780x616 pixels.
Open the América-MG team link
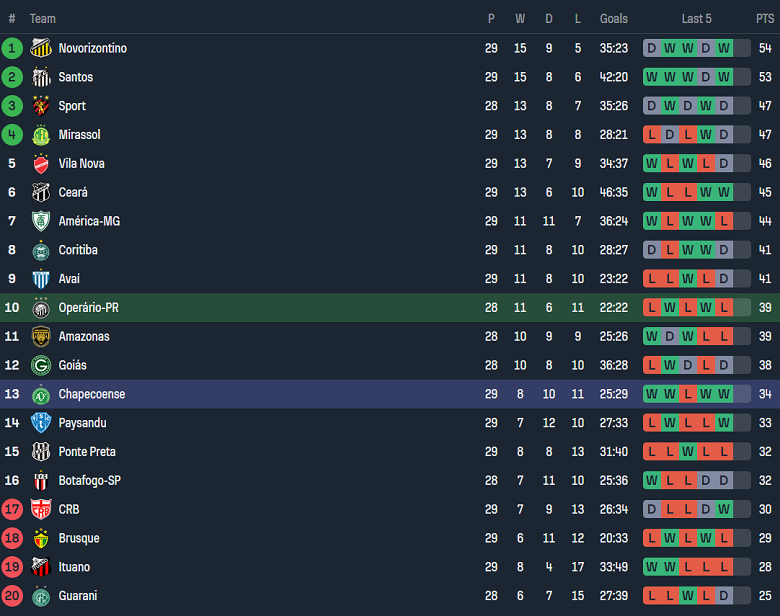pos(89,221)
